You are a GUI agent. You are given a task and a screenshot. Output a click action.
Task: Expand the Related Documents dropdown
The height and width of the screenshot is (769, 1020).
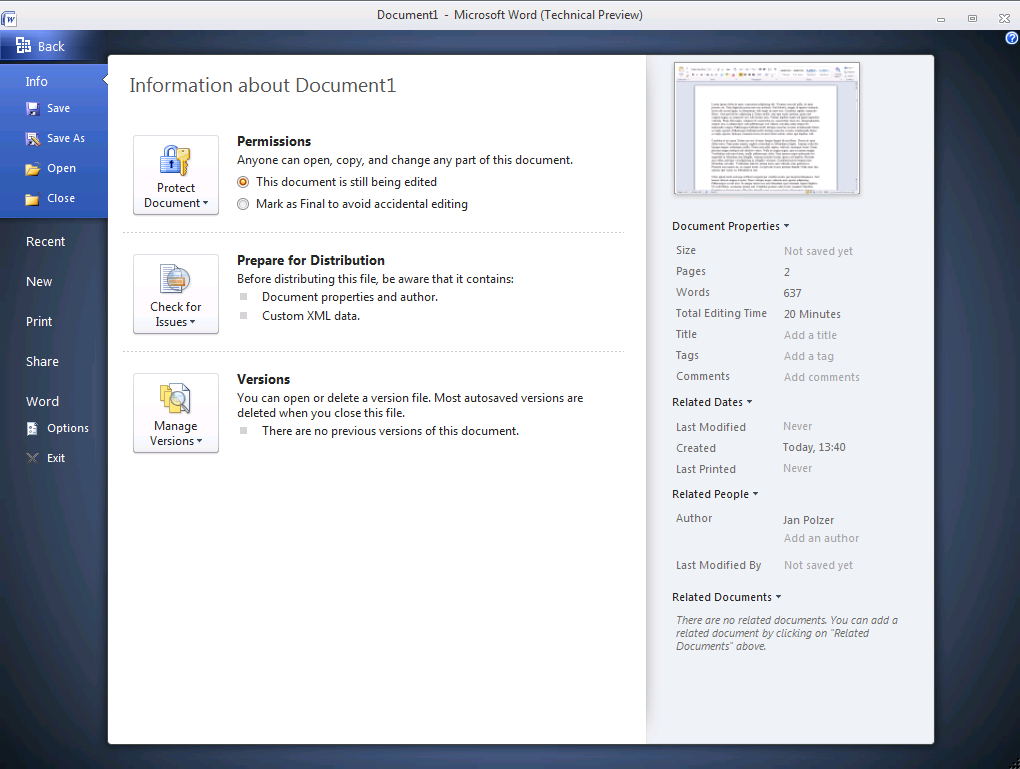point(727,597)
